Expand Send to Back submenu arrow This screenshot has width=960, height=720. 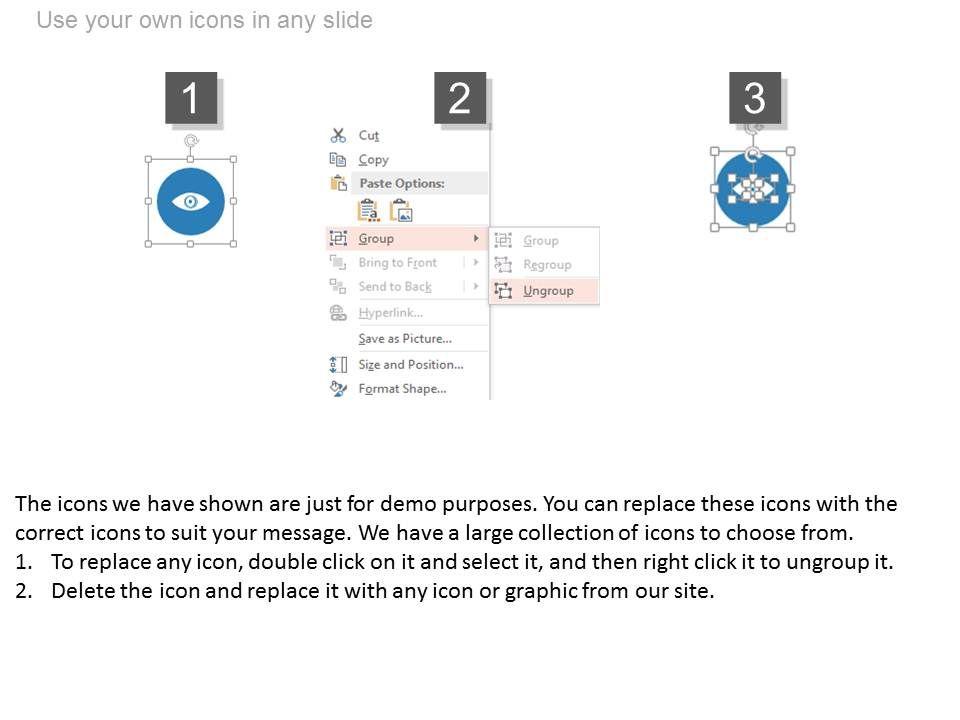point(476,286)
